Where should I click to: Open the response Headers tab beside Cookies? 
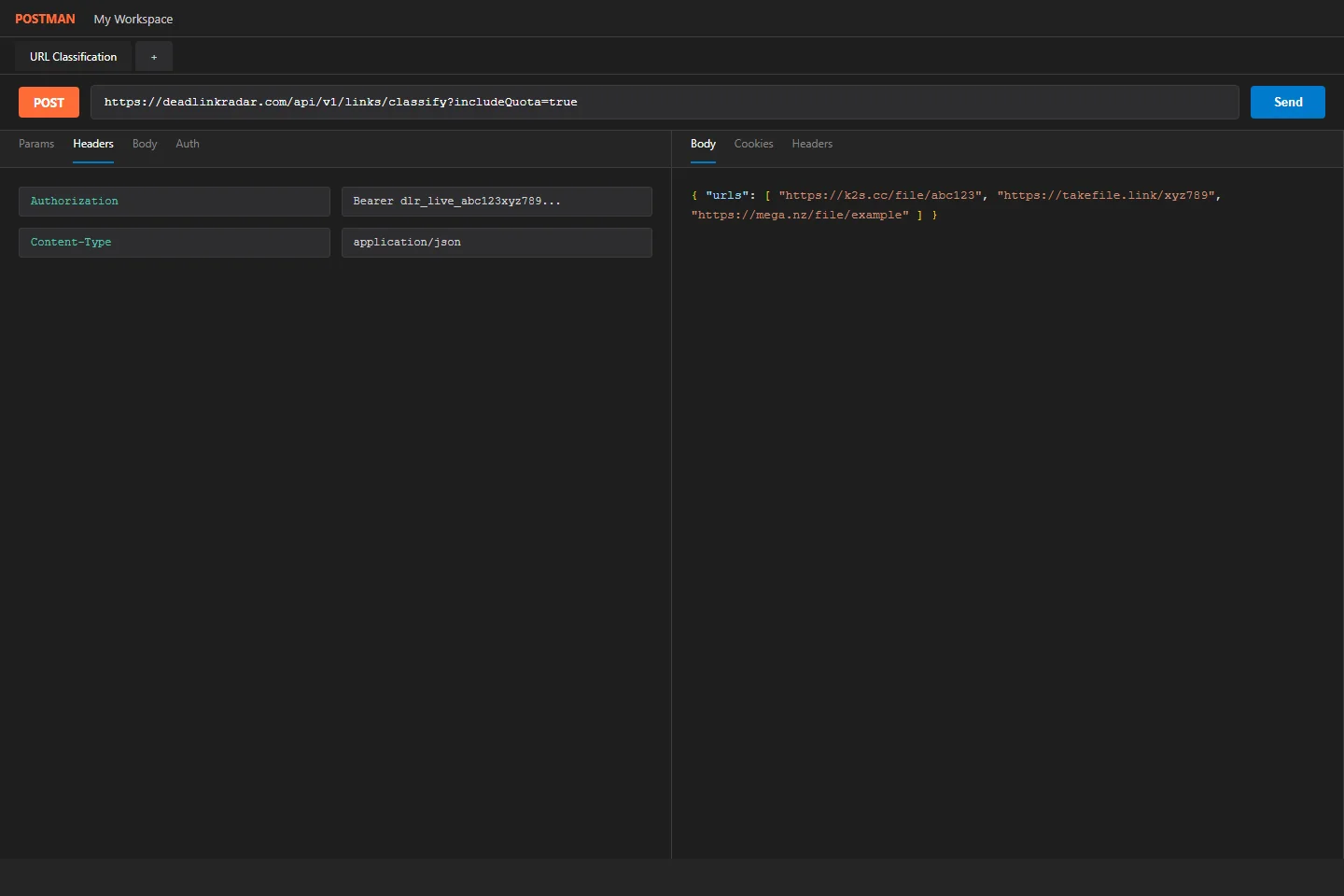point(812,144)
